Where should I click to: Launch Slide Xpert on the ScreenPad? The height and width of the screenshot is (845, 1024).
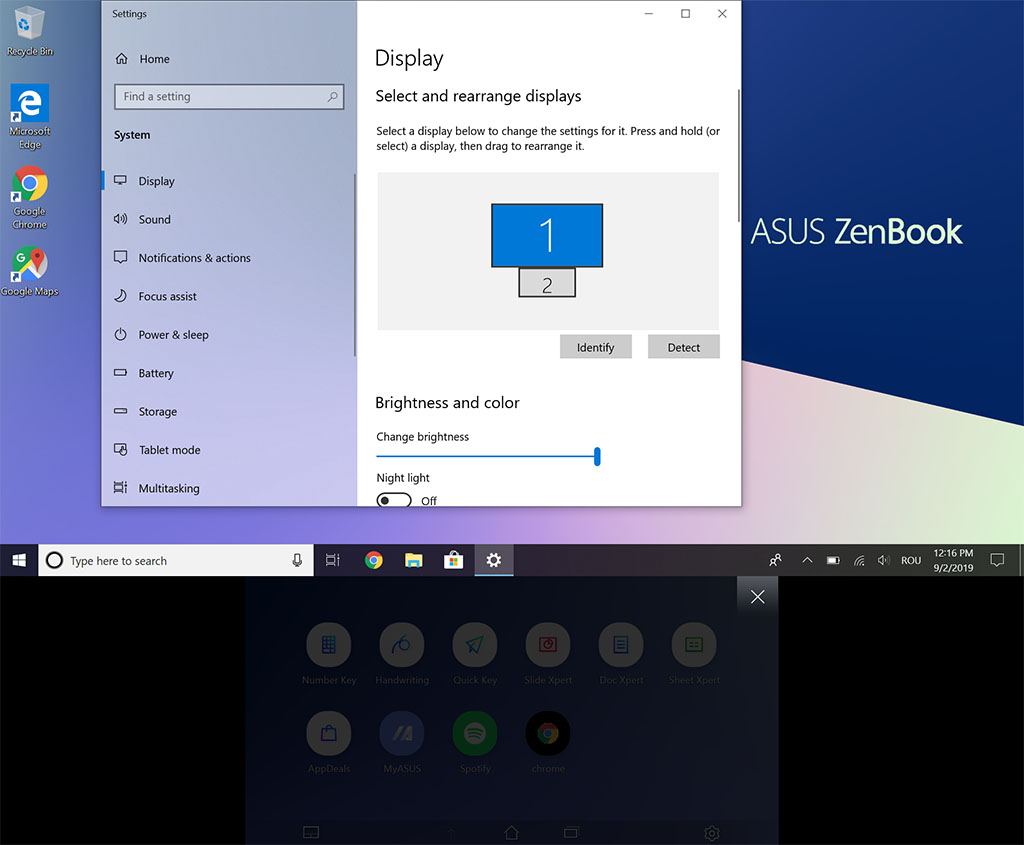pos(548,654)
